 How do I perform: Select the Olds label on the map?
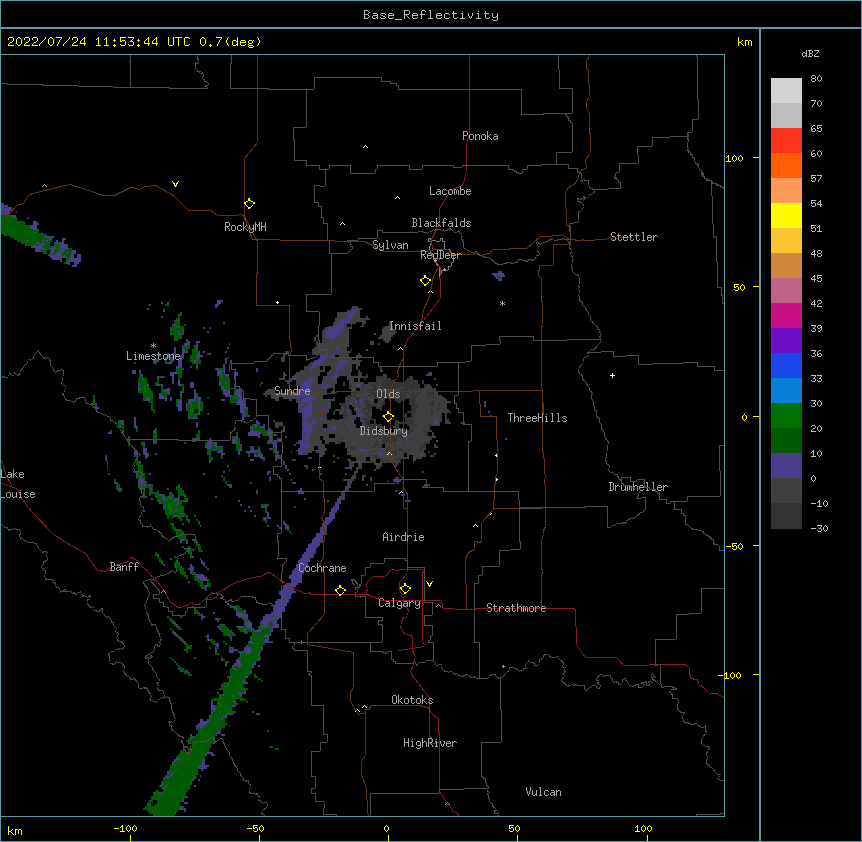click(388, 394)
